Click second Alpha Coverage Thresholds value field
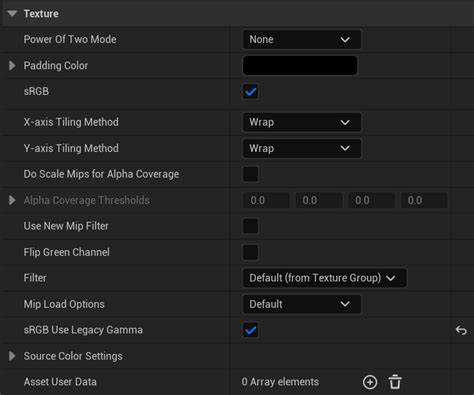 [319, 200]
